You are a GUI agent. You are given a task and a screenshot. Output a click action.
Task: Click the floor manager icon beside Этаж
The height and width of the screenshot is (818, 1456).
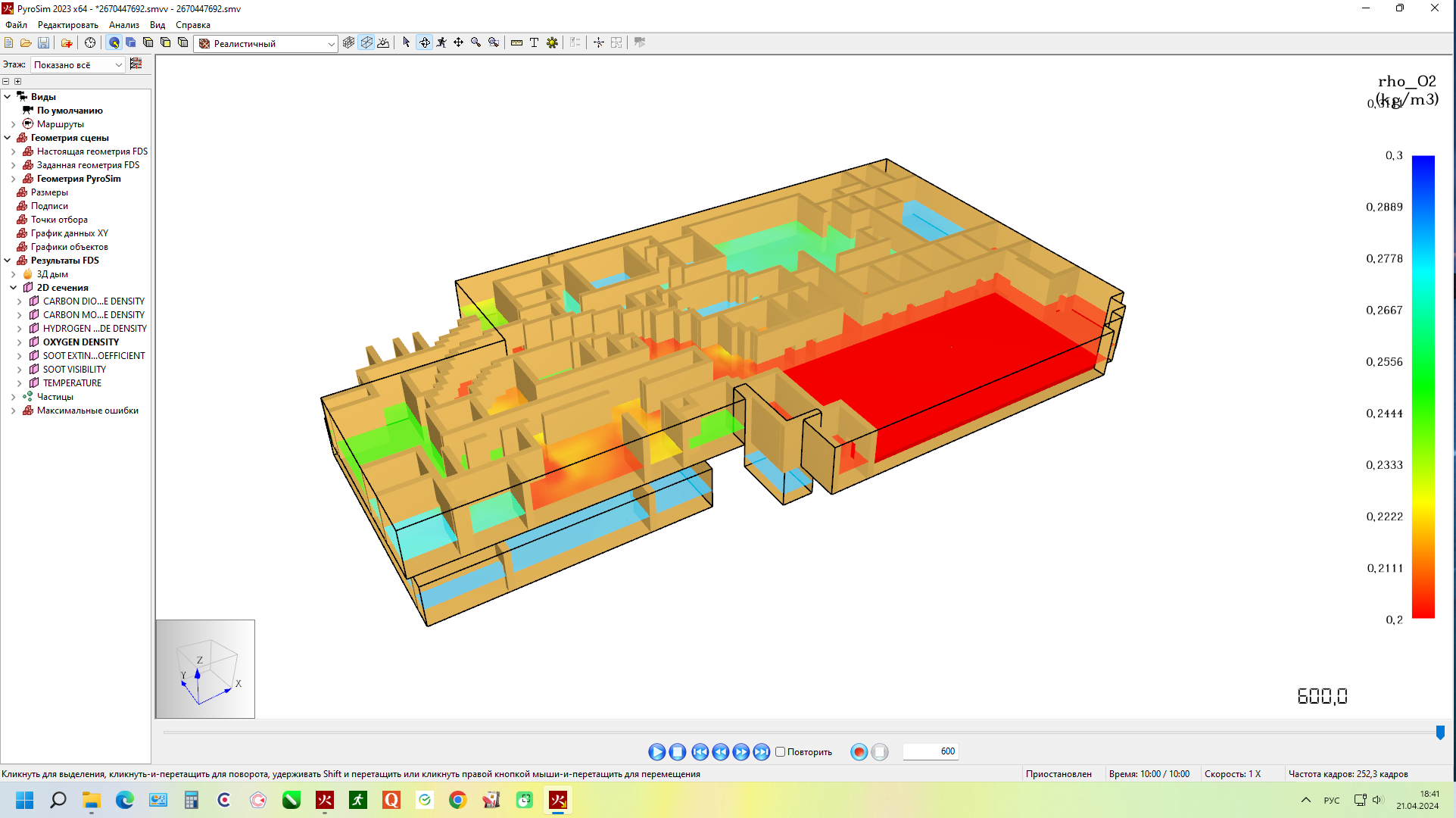coord(136,64)
